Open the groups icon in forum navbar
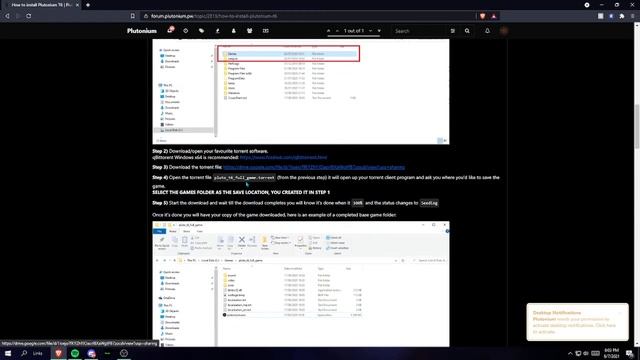 [x=249, y=31]
